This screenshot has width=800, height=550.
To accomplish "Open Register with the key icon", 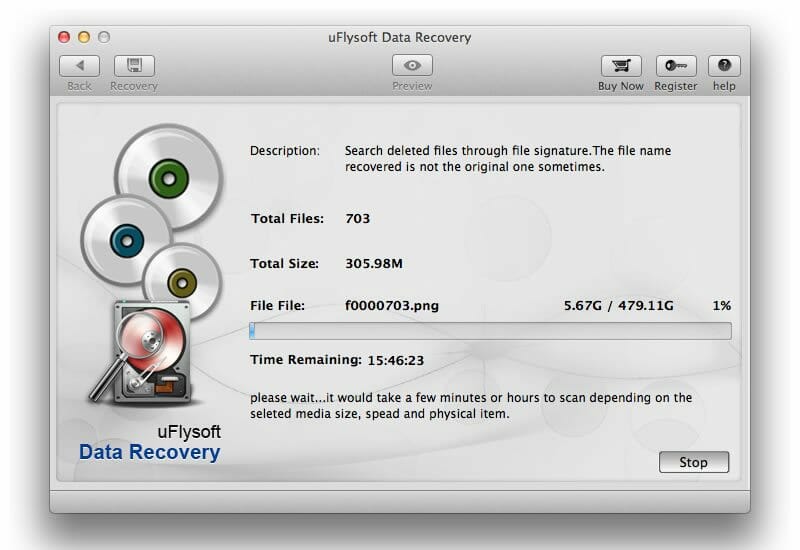I will [x=675, y=66].
